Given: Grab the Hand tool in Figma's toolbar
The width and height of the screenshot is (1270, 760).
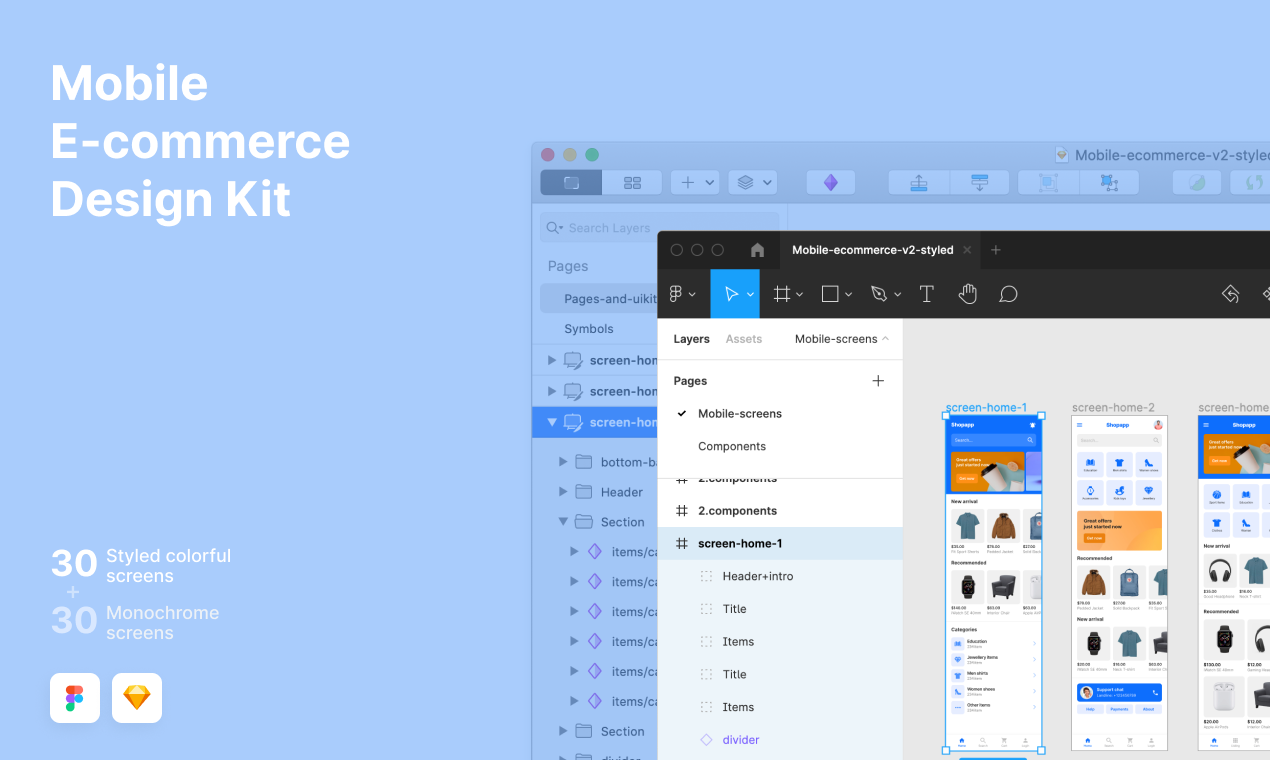Looking at the screenshot, I should coord(967,293).
